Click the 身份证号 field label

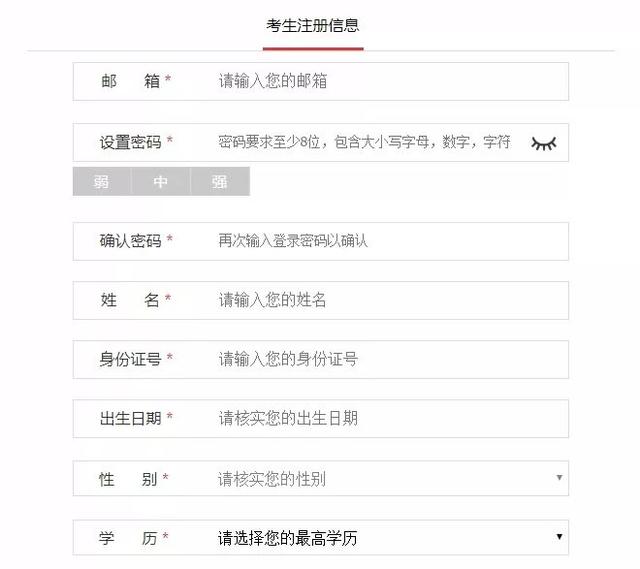pos(131,359)
